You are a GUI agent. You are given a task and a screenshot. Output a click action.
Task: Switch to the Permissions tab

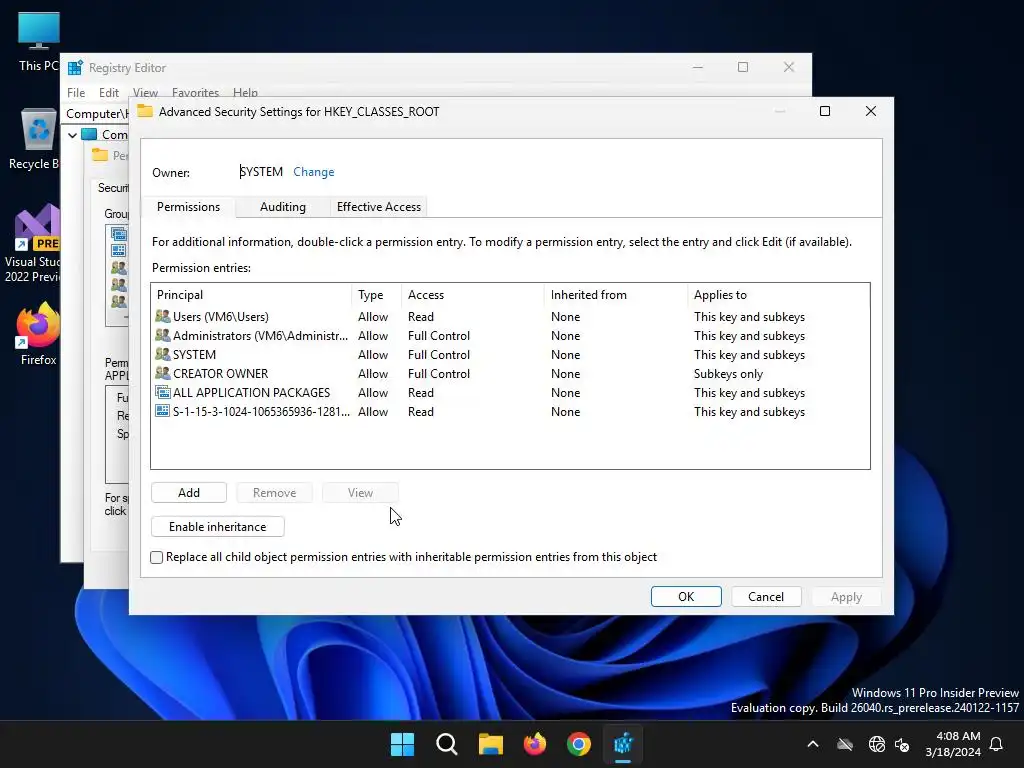point(188,207)
